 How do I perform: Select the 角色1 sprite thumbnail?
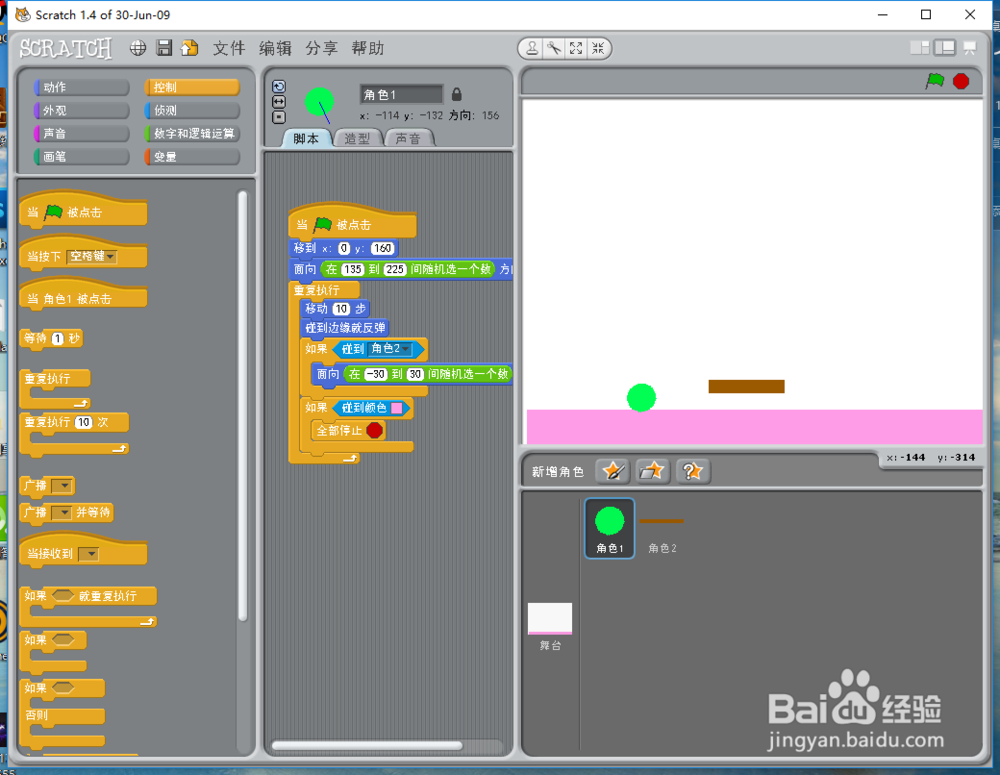click(x=610, y=528)
